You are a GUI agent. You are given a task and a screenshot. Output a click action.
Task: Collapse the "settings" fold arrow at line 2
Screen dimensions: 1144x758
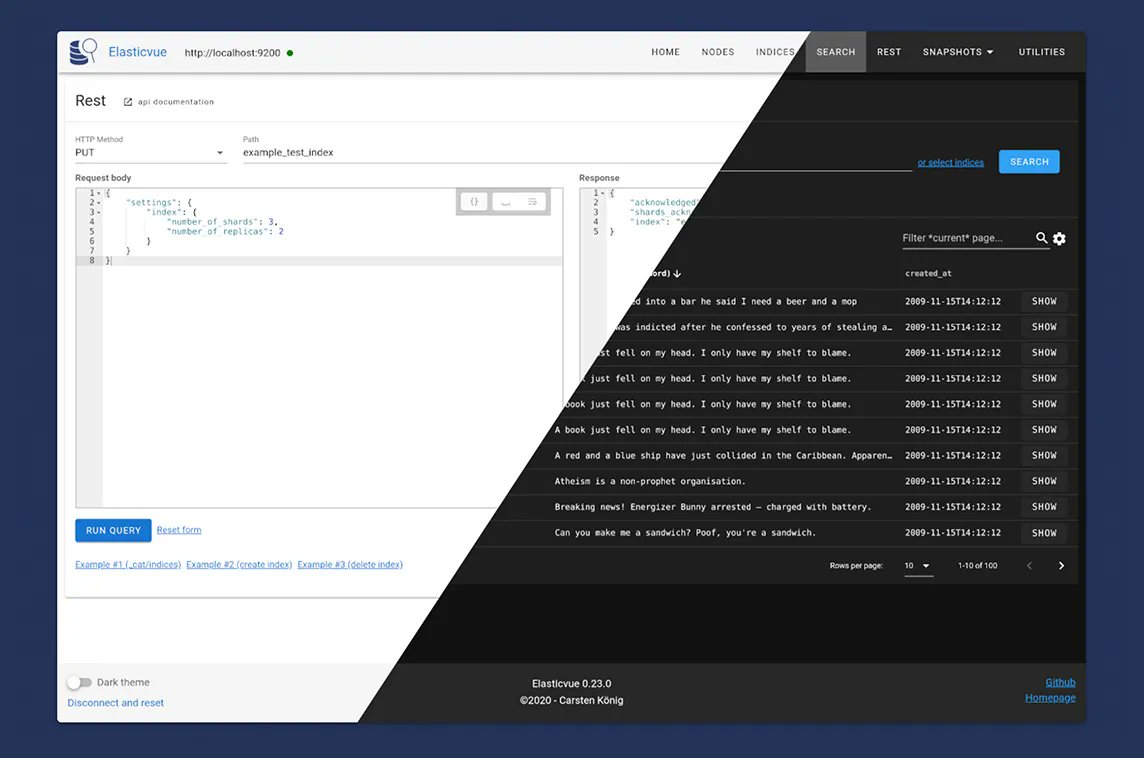pos(98,203)
